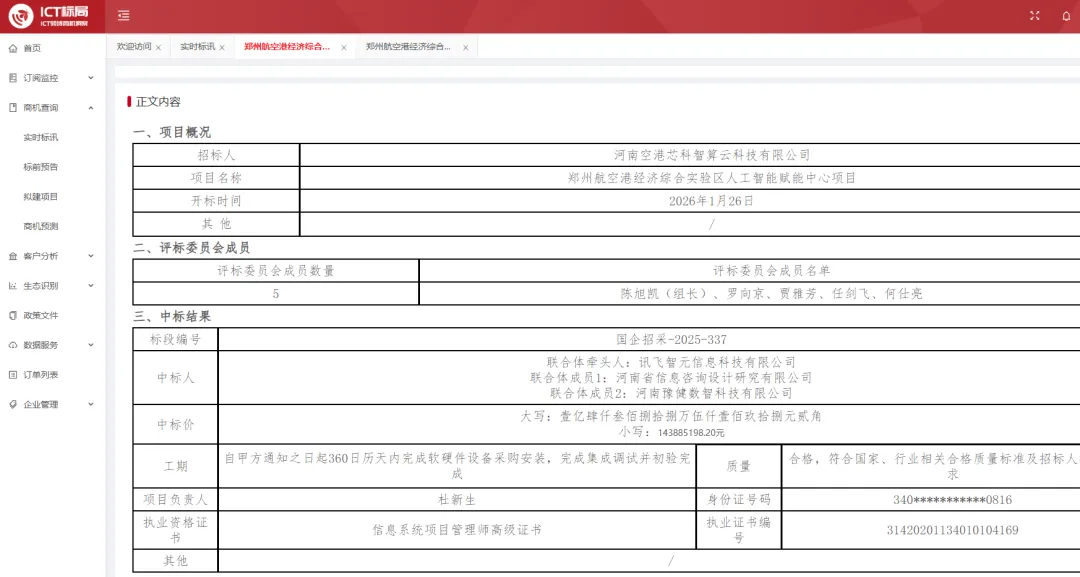Click the 大写 bid price line

click(672, 417)
